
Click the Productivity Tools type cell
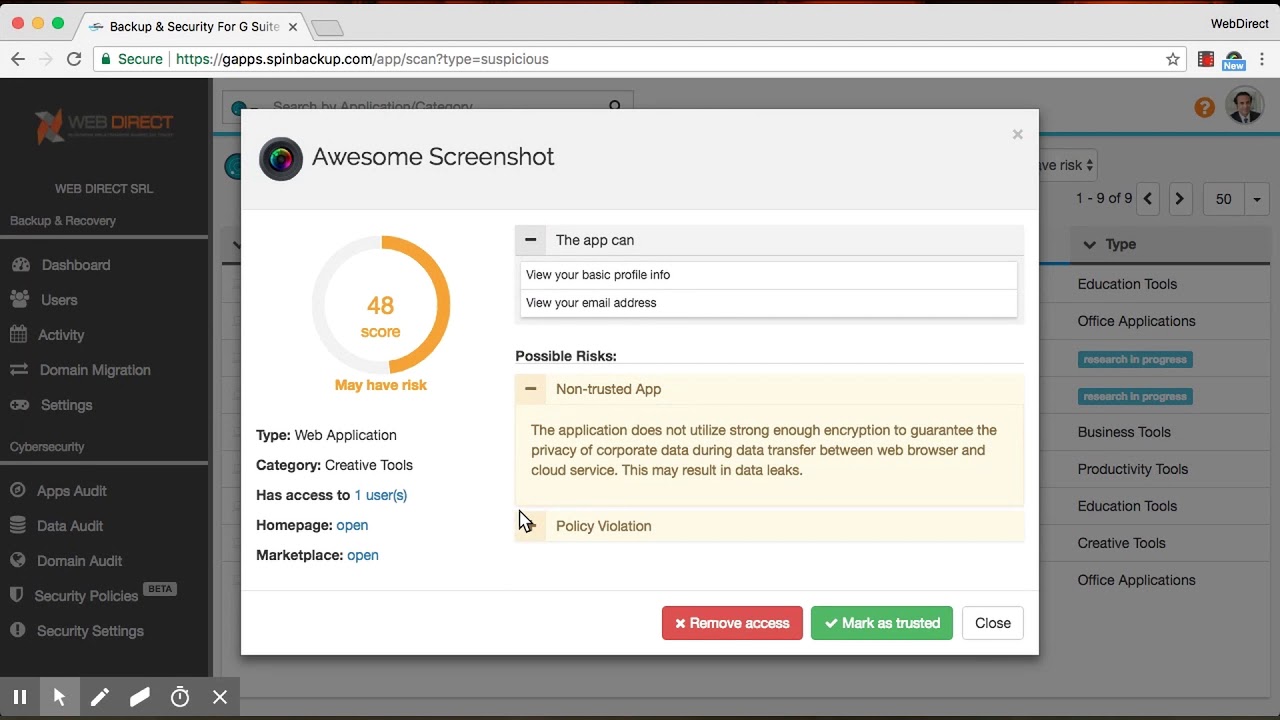(1133, 469)
